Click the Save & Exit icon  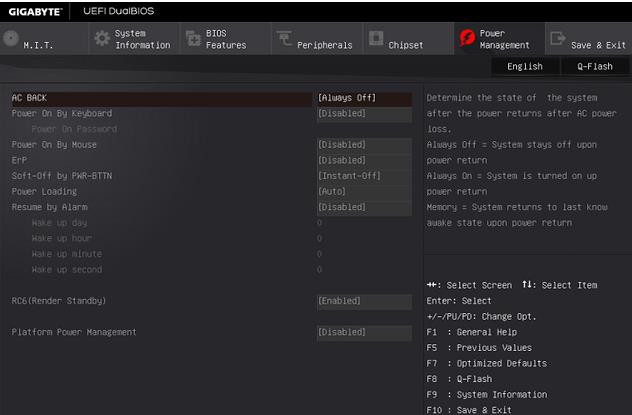pyautogui.click(x=557, y=39)
